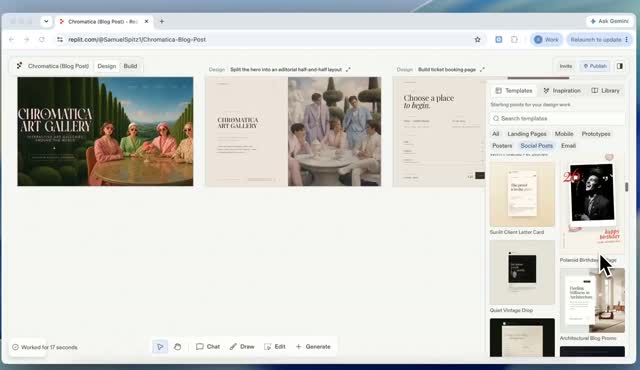Open the Sunlit Client Letter Card template
The image size is (640, 370).
click(522, 194)
